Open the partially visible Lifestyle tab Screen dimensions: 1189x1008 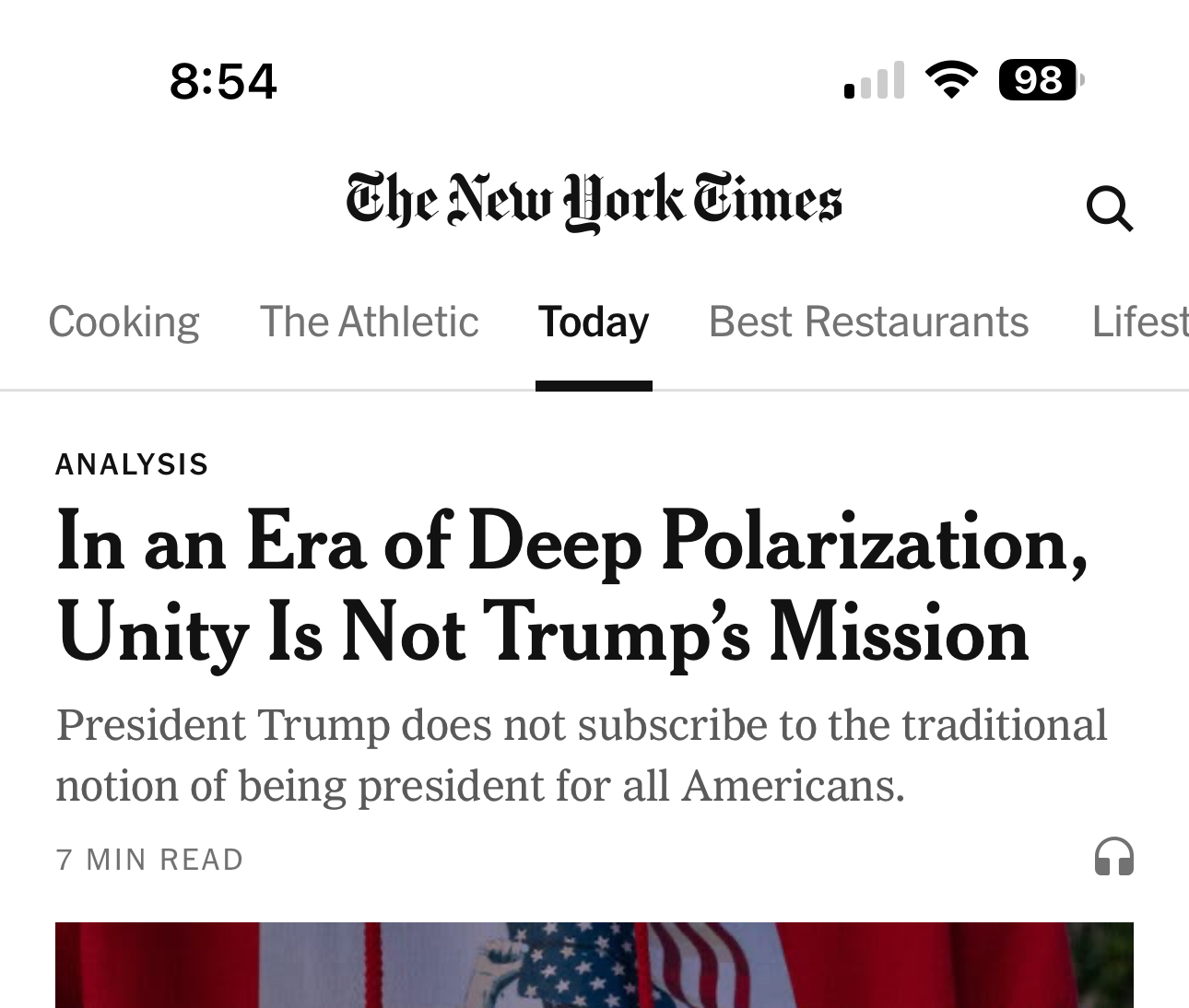[x=1139, y=322]
